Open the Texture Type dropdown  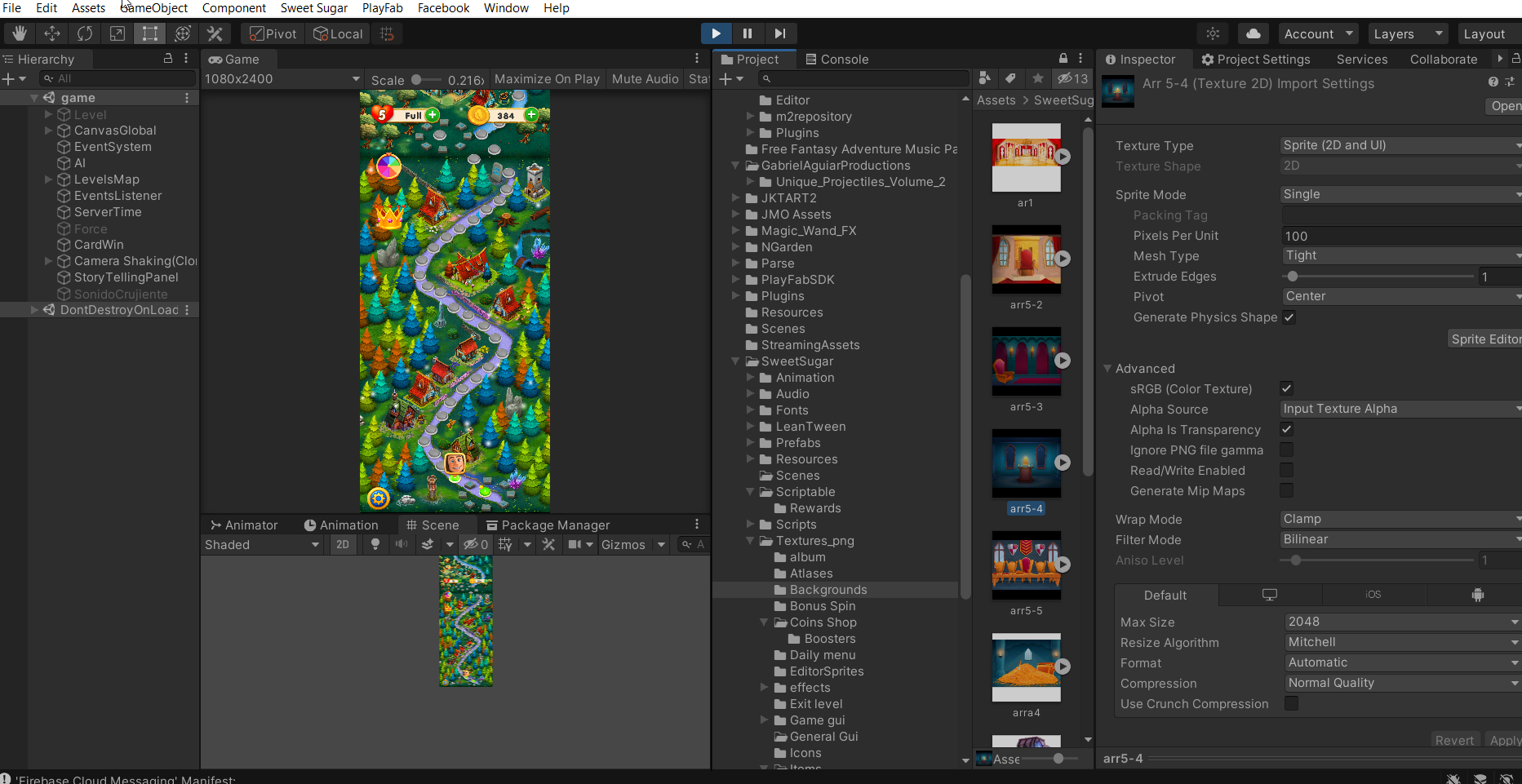click(x=1400, y=145)
